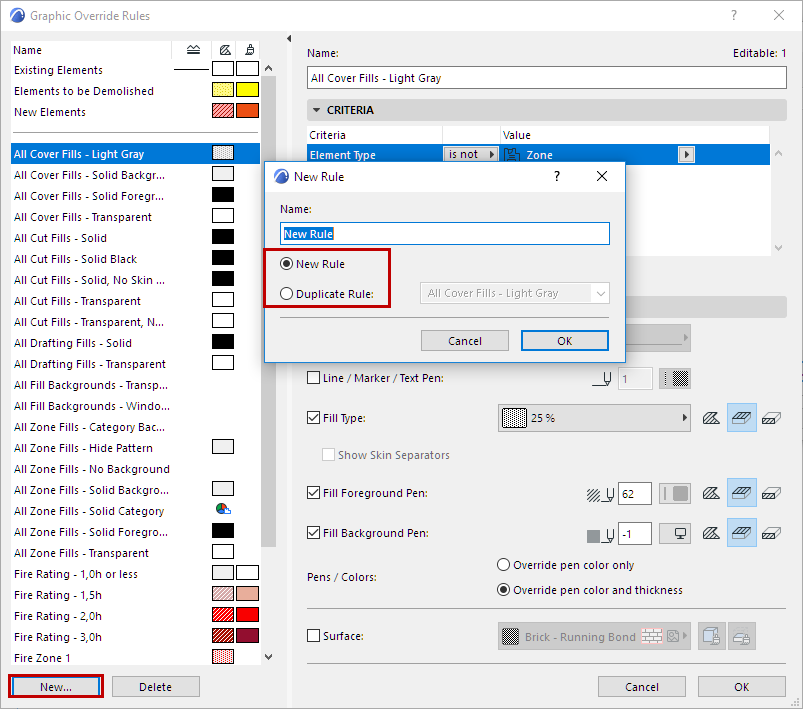Click the Surface override 3D elements icon
803x709 pixels.
coord(711,636)
